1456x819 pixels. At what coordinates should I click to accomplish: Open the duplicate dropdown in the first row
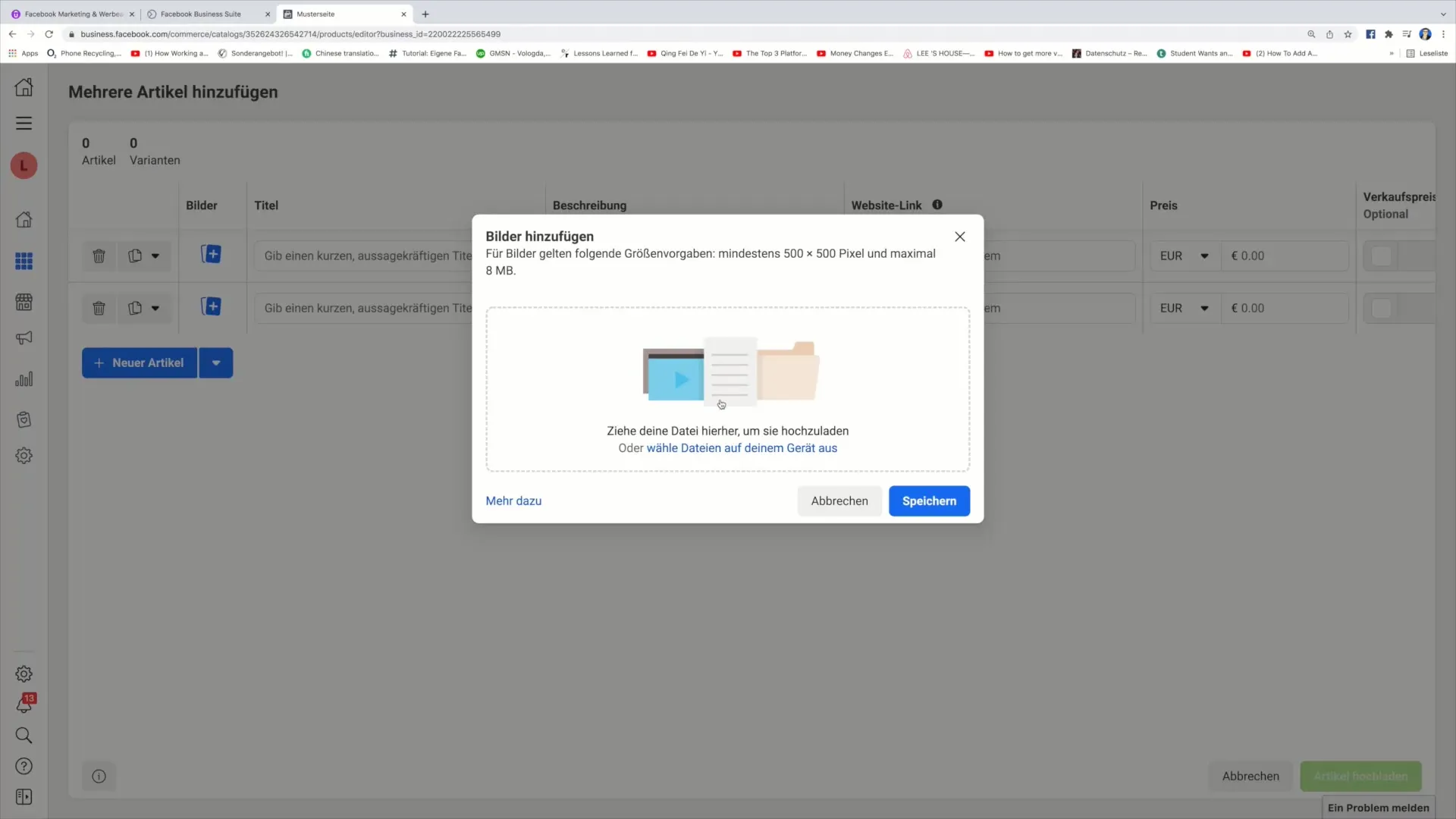pos(144,256)
